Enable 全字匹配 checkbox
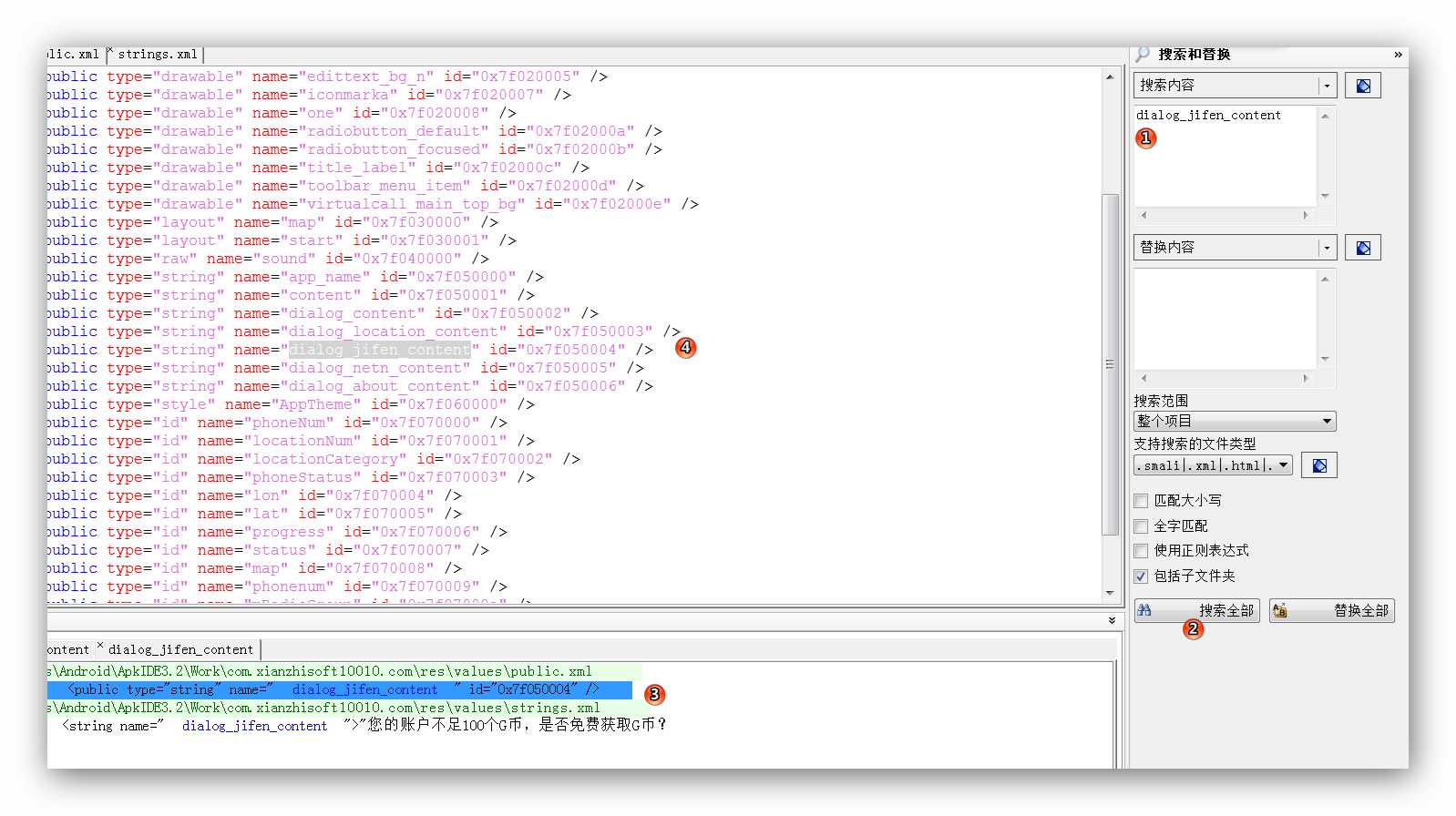The height and width of the screenshot is (816, 1456). pyautogui.click(x=1141, y=526)
